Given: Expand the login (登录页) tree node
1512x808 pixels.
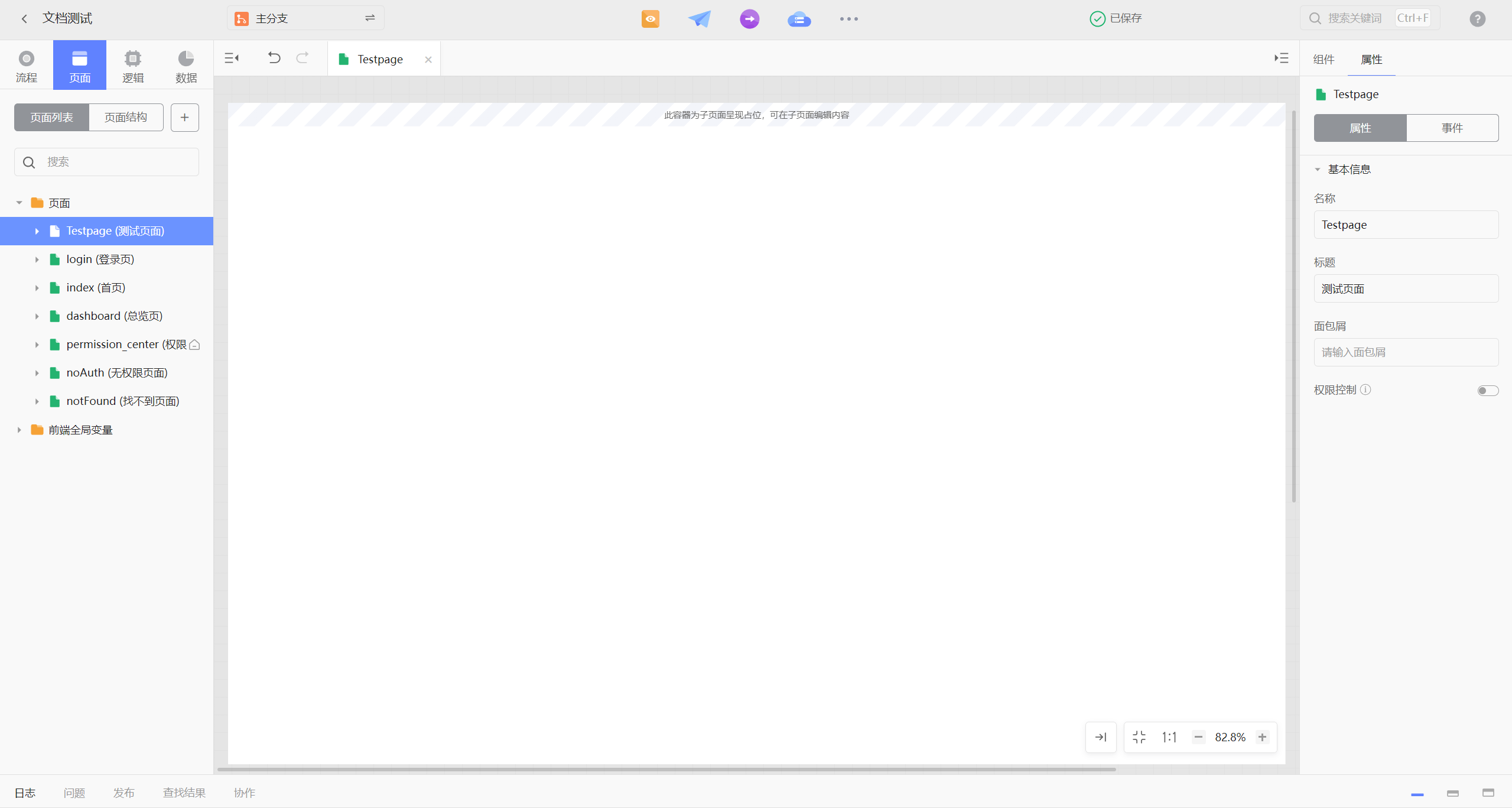Looking at the screenshot, I should point(37,259).
